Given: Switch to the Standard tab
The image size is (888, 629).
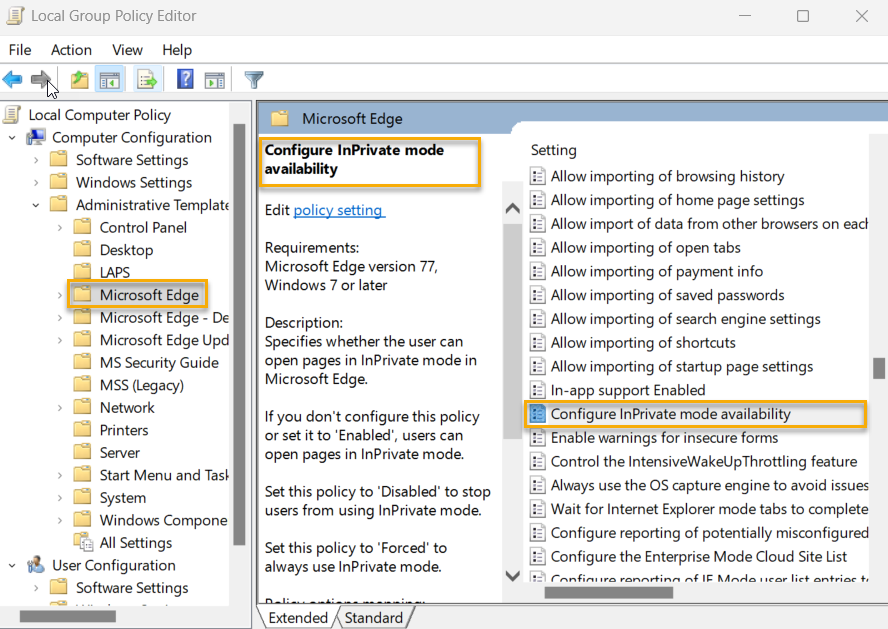Looking at the screenshot, I should point(374,617).
